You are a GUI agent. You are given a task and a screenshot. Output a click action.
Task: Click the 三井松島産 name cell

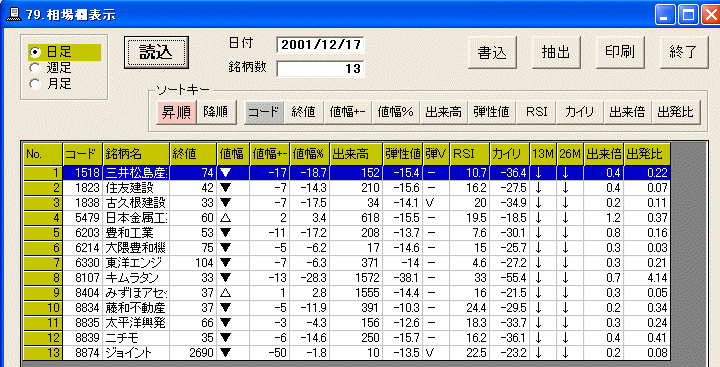click(x=136, y=173)
